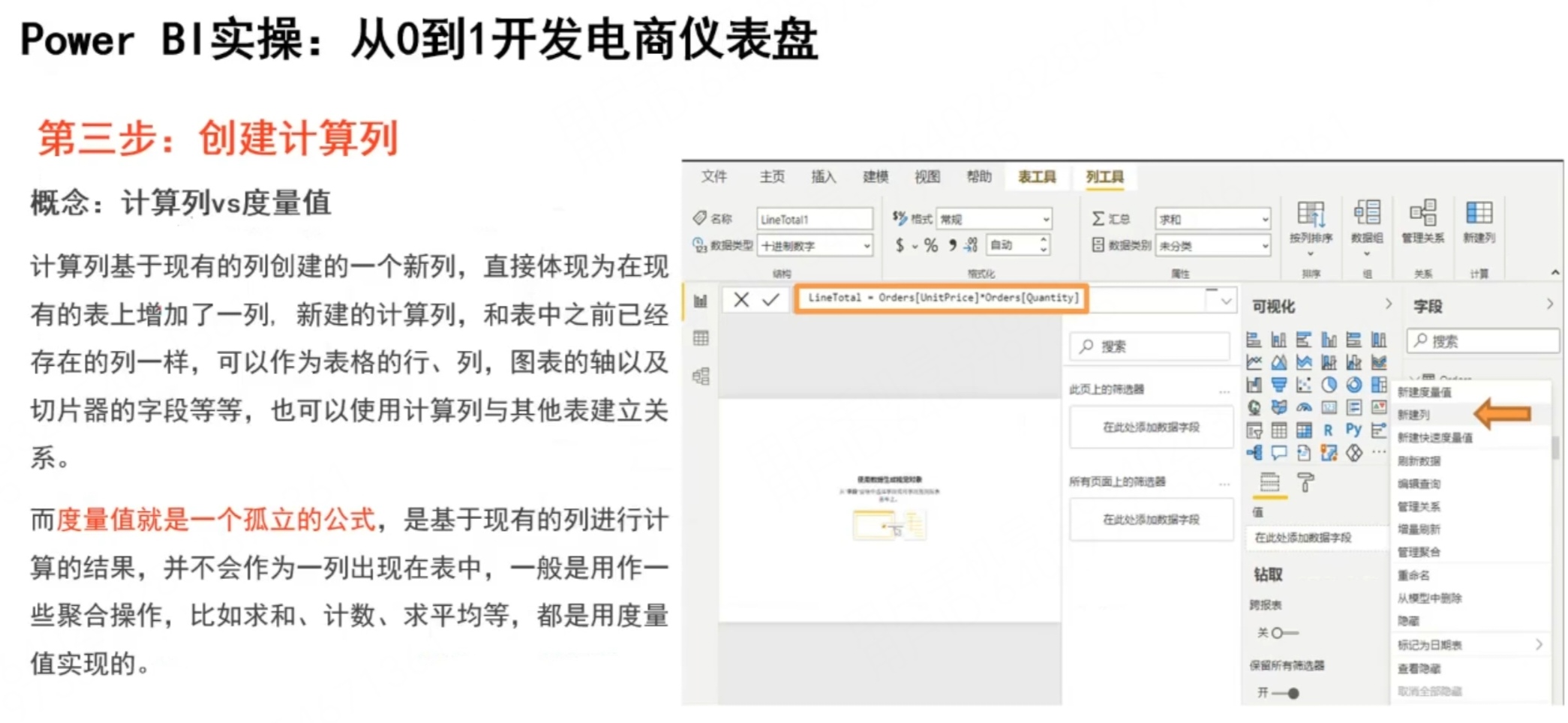Select the donut chart visual
Screen dimensions: 1568x723
[1354, 385]
